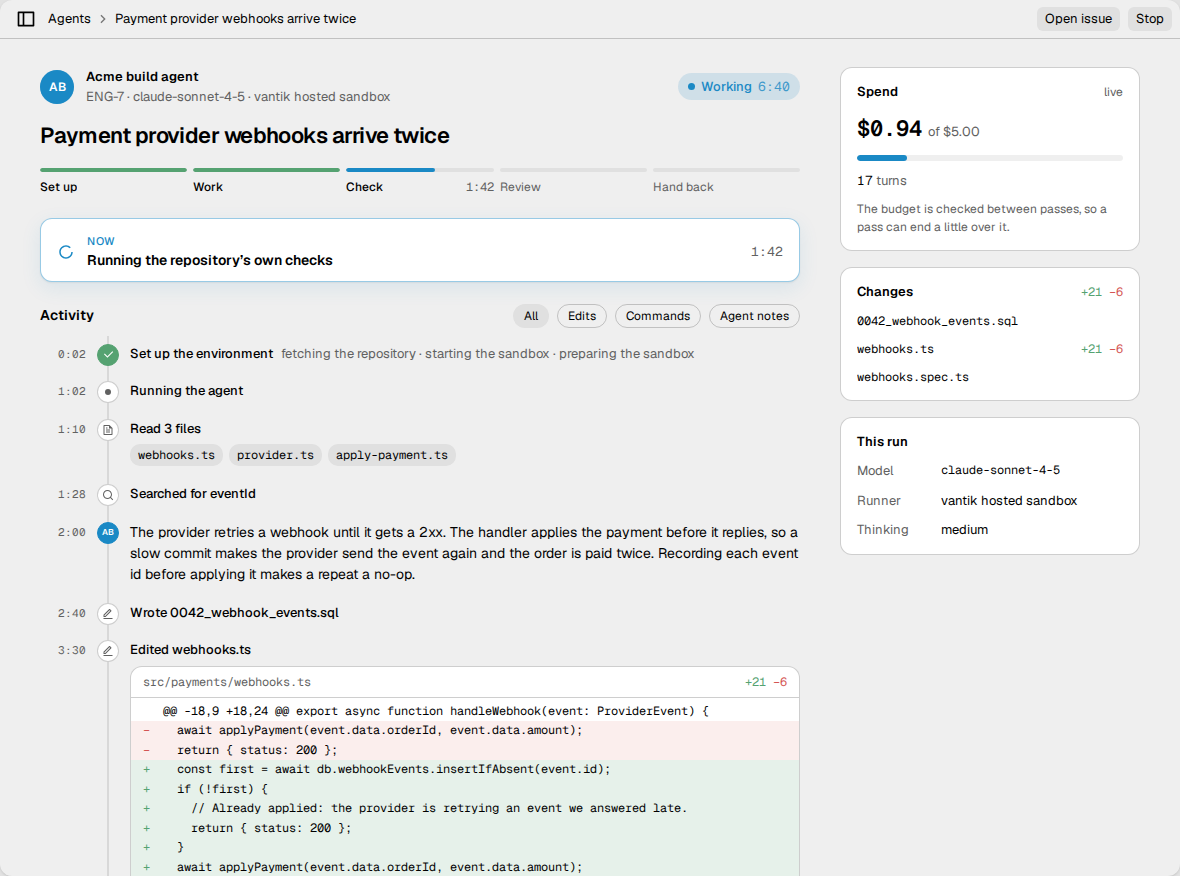
Task: Click the removed line return status 200
Action: click(464, 750)
